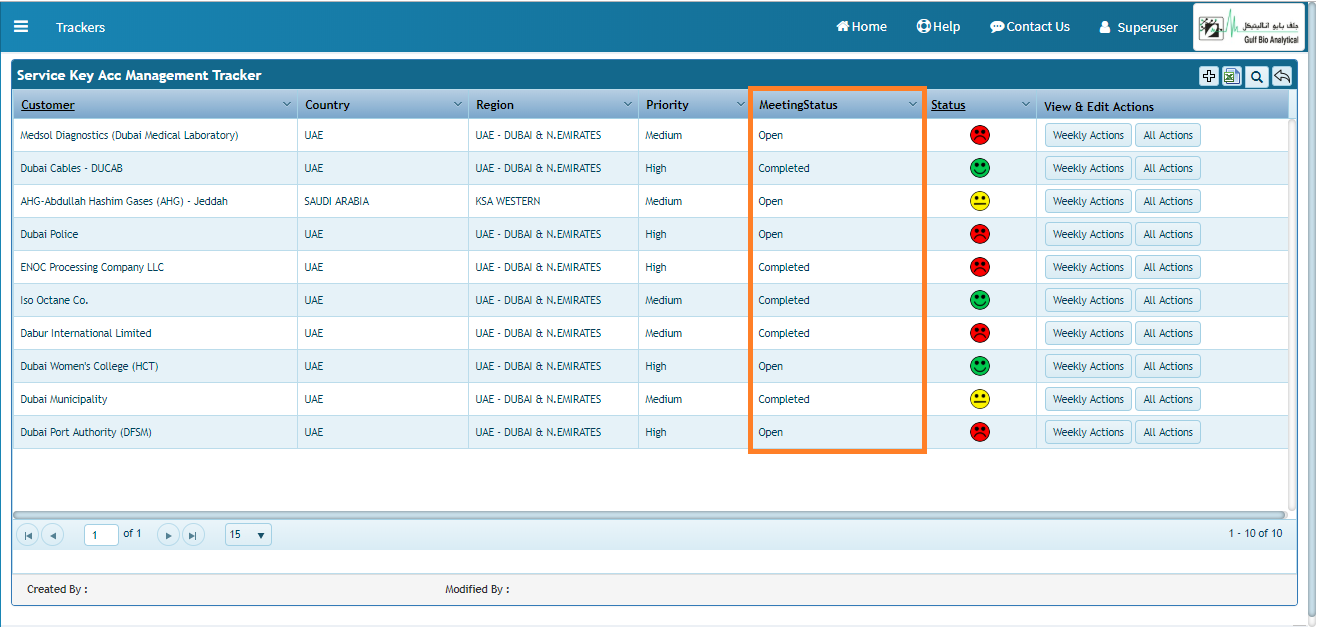Viewport: 1317px width, 627px height.
Task: Click the yellow status face for AHG-Abdullah Hashim Gases
Action: click(980, 201)
